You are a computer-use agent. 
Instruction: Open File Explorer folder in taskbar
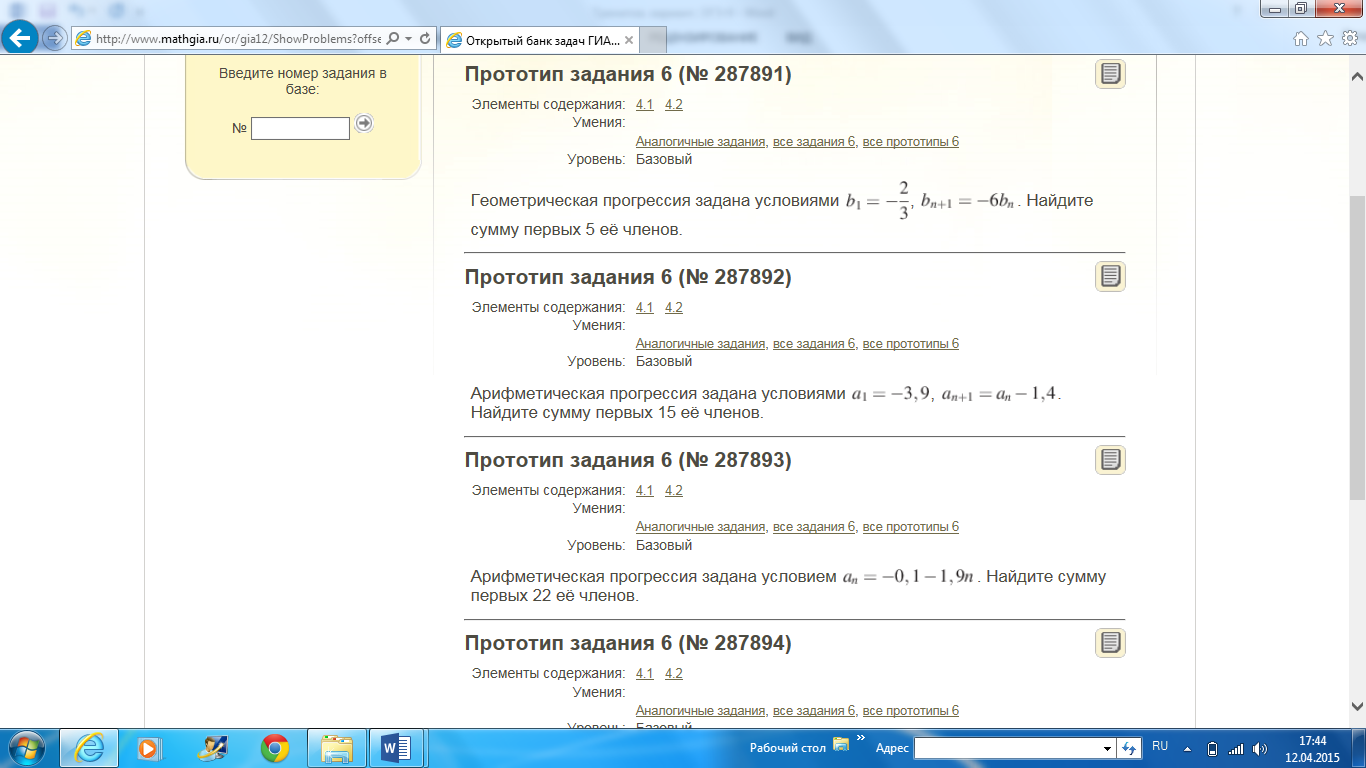(337, 748)
